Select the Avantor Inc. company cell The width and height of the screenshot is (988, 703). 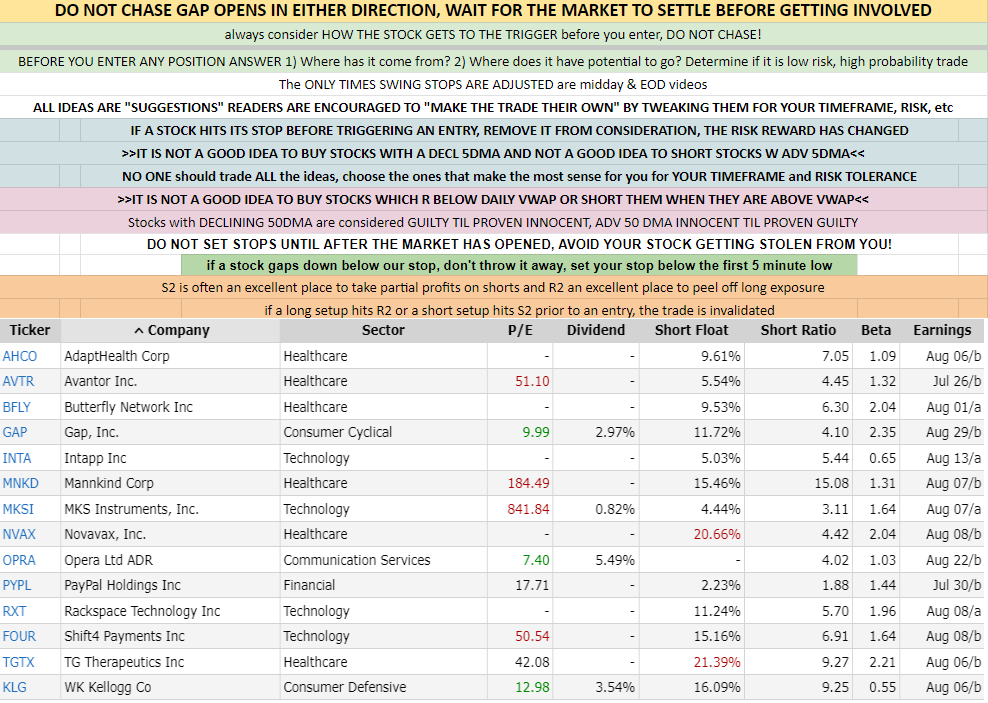(170, 381)
